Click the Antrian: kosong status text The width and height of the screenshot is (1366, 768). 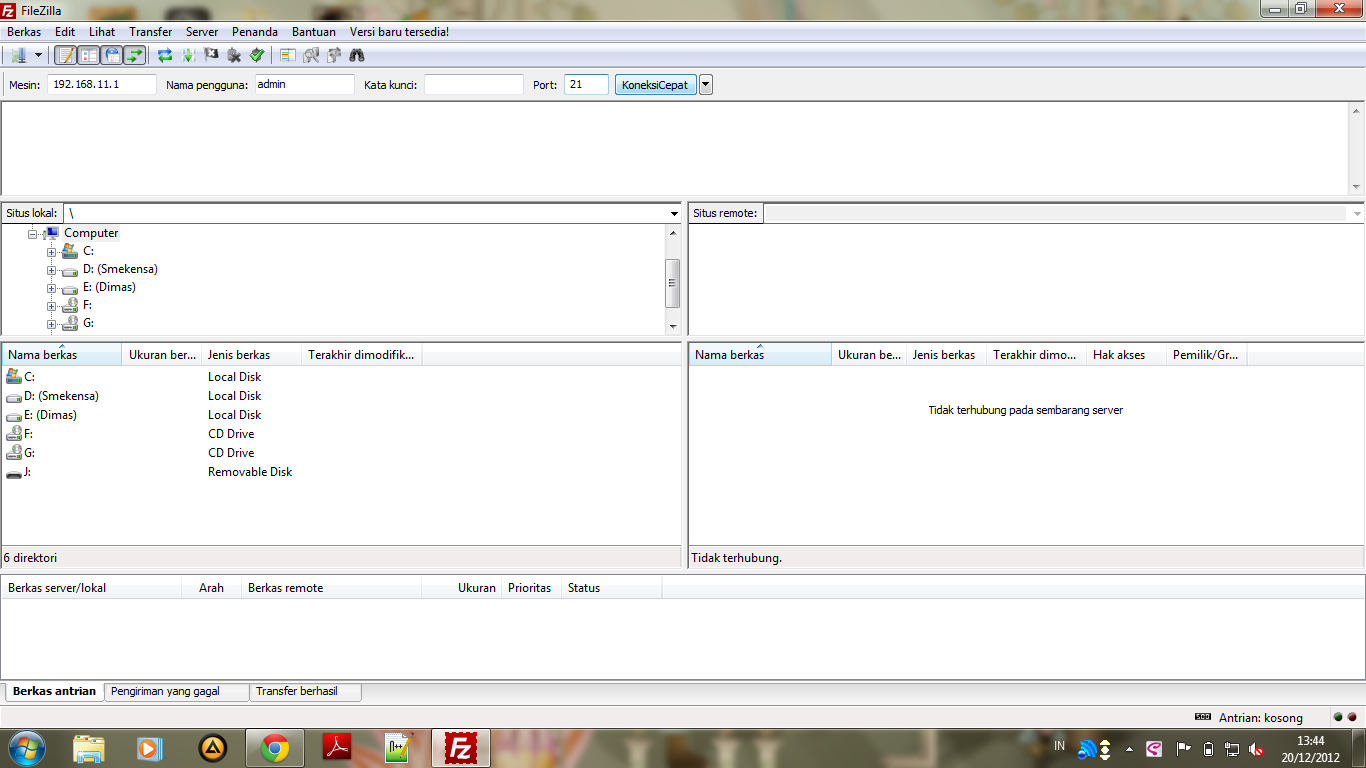pyautogui.click(x=1261, y=718)
